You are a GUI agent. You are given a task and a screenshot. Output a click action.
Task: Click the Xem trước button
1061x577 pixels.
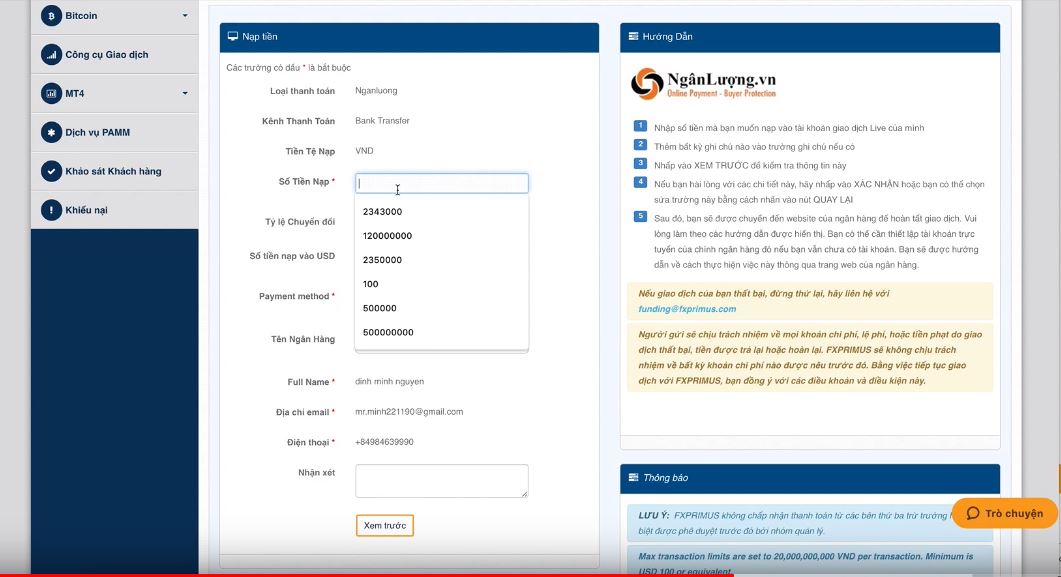384,526
